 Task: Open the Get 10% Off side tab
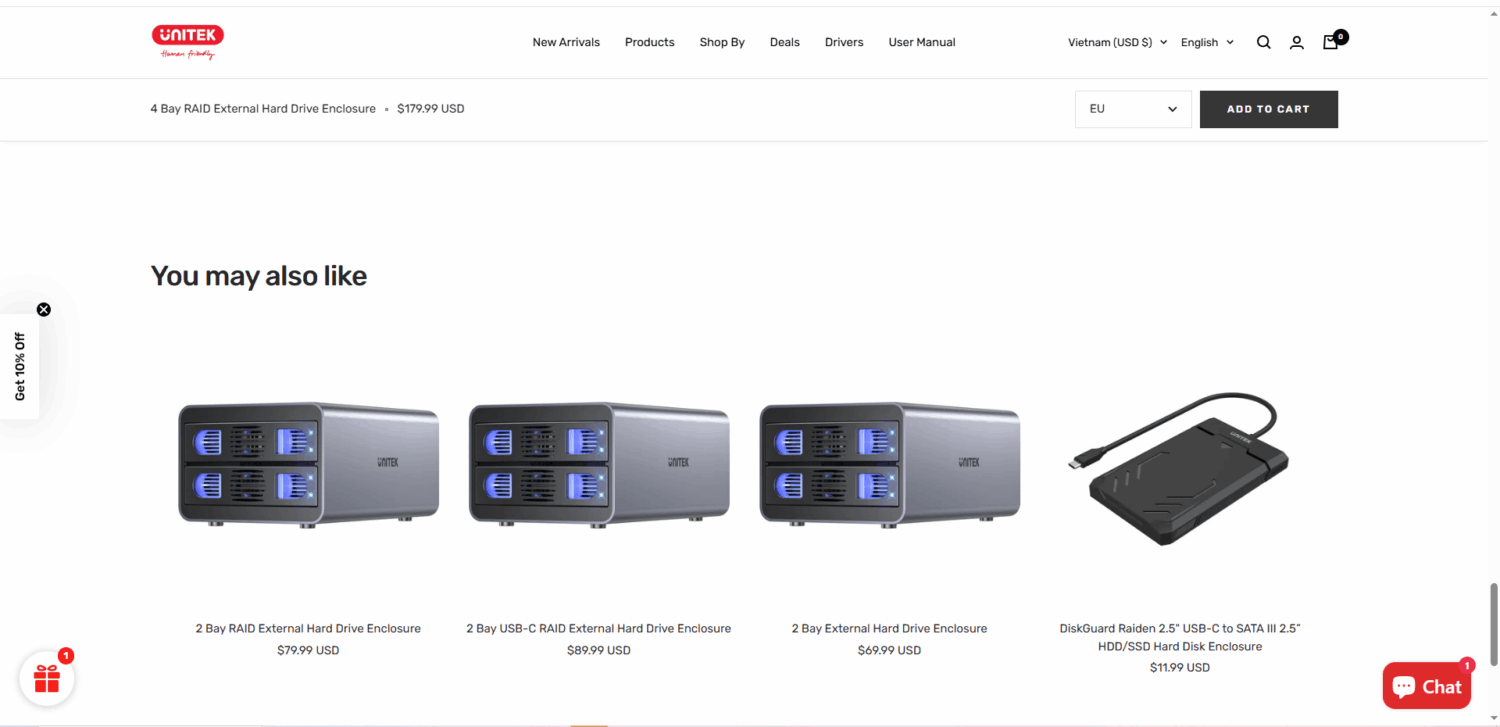pos(19,367)
